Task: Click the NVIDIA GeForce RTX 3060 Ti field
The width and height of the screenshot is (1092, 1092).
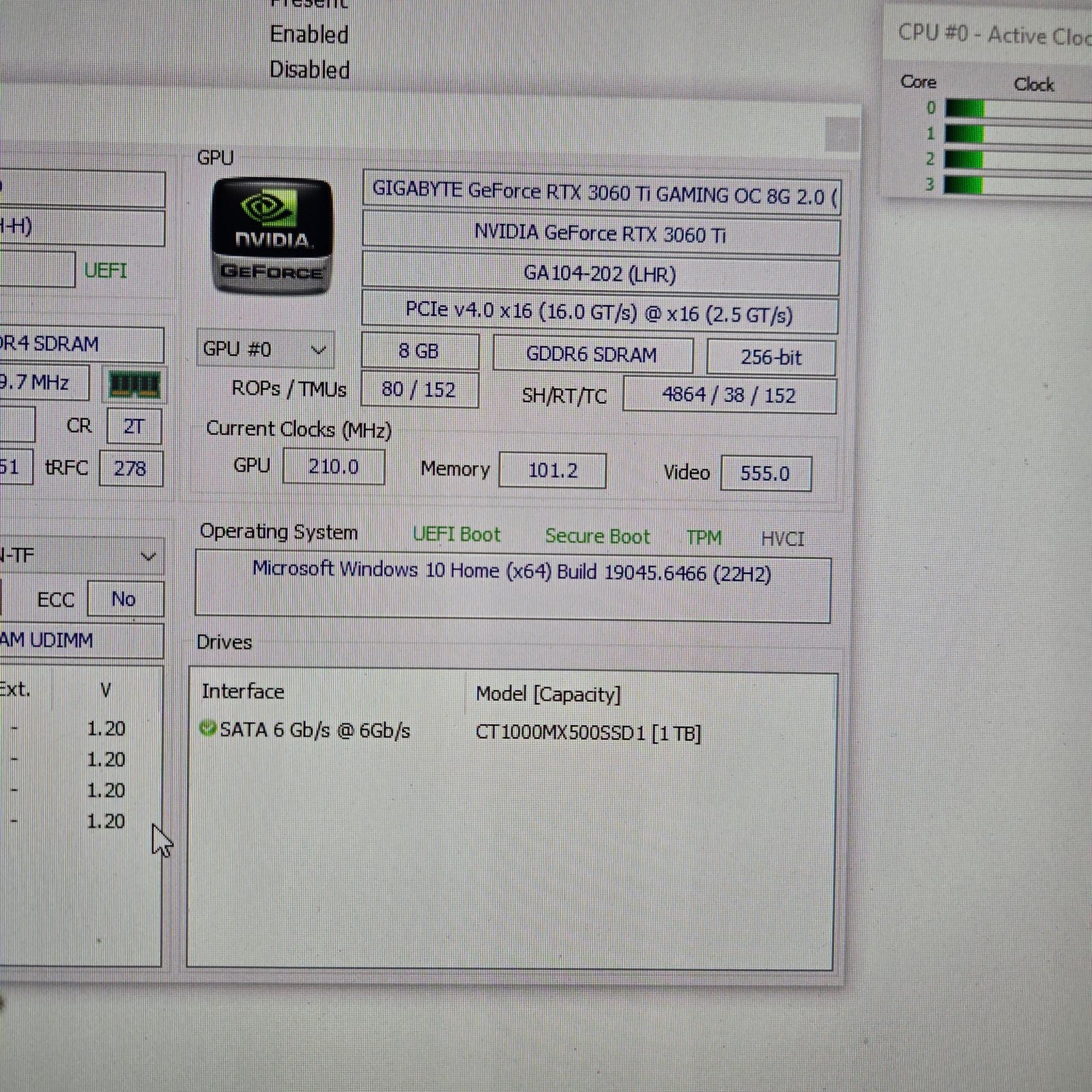Action: pyautogui.click(x=601, y=234)
